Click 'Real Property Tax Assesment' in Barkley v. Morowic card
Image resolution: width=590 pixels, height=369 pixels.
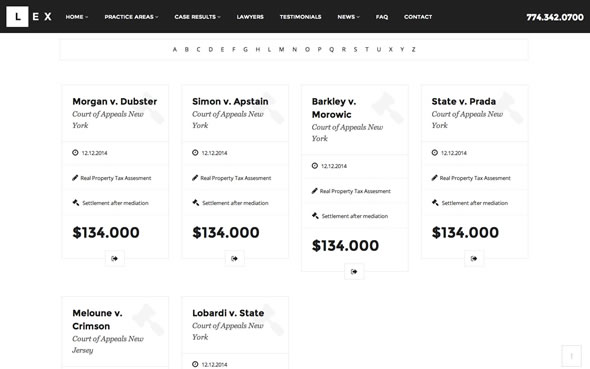pos(355,191)
